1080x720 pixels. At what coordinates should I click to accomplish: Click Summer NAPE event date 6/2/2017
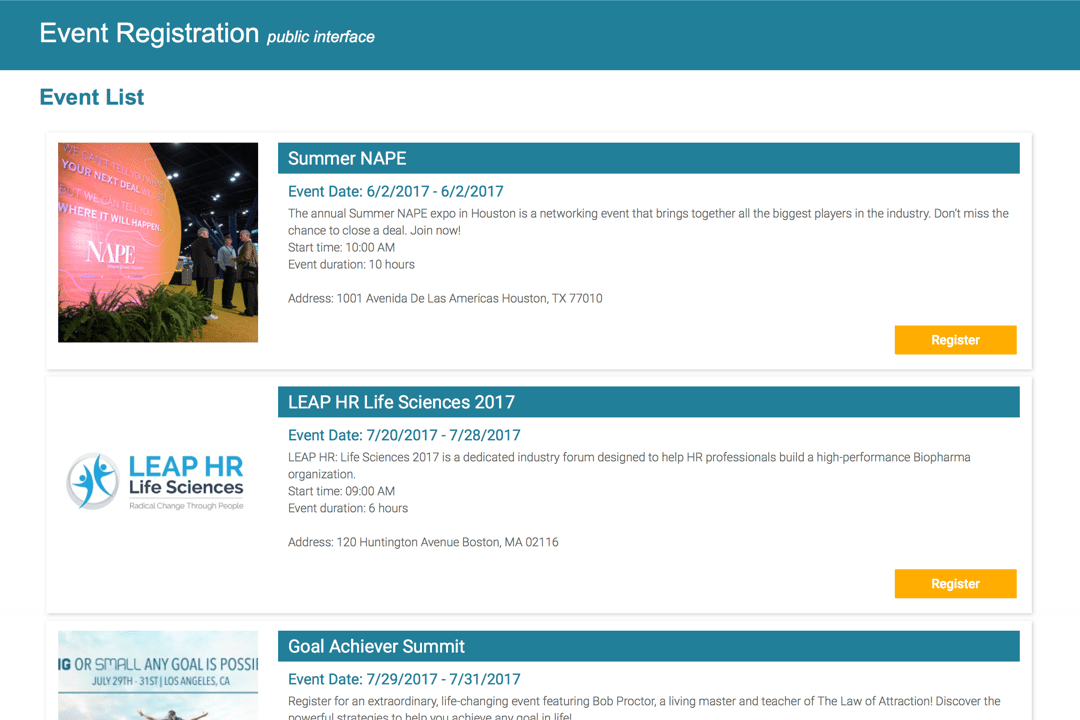pos(395,191)
